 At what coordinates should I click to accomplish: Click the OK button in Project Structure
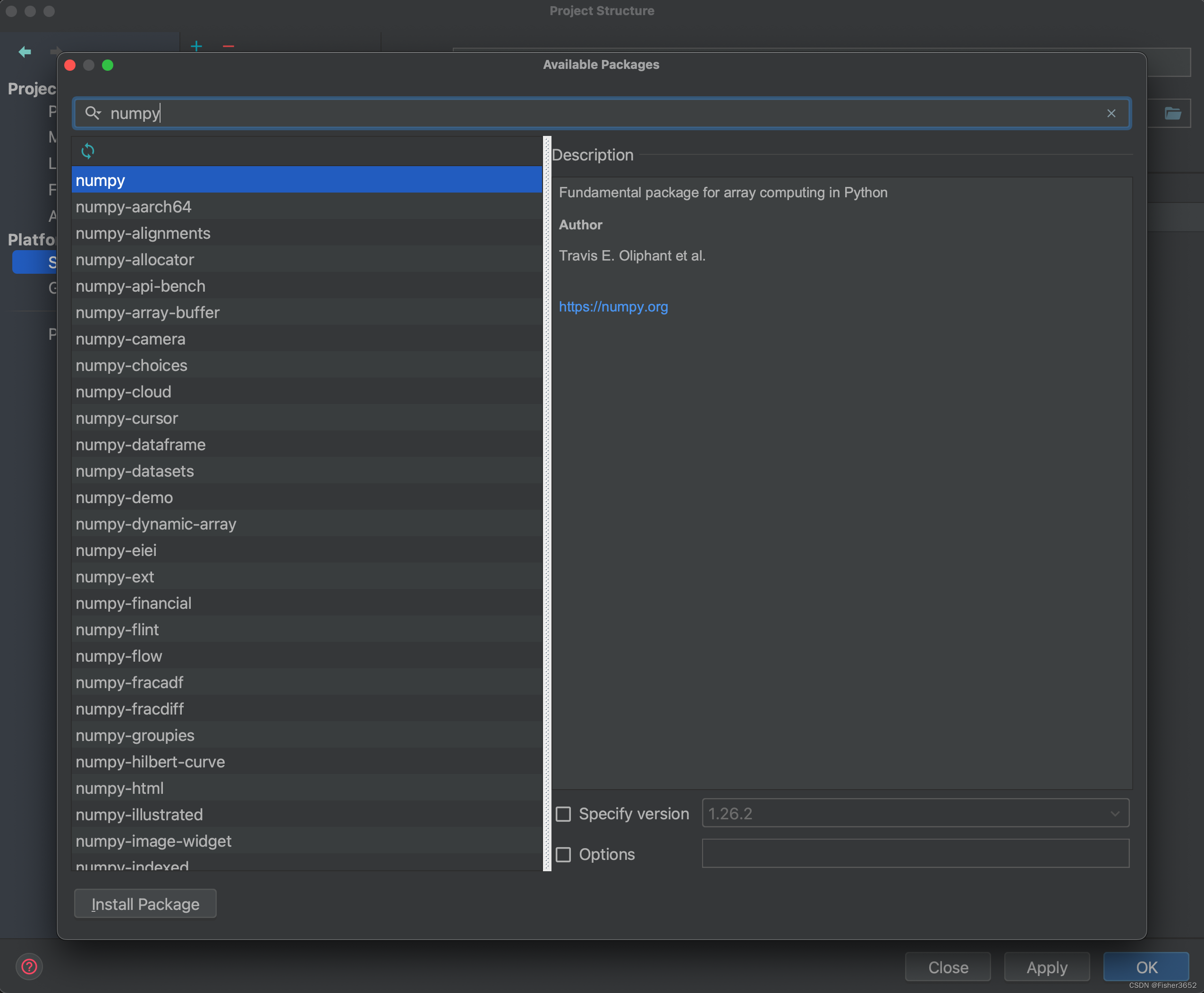tap(1146, 967)
